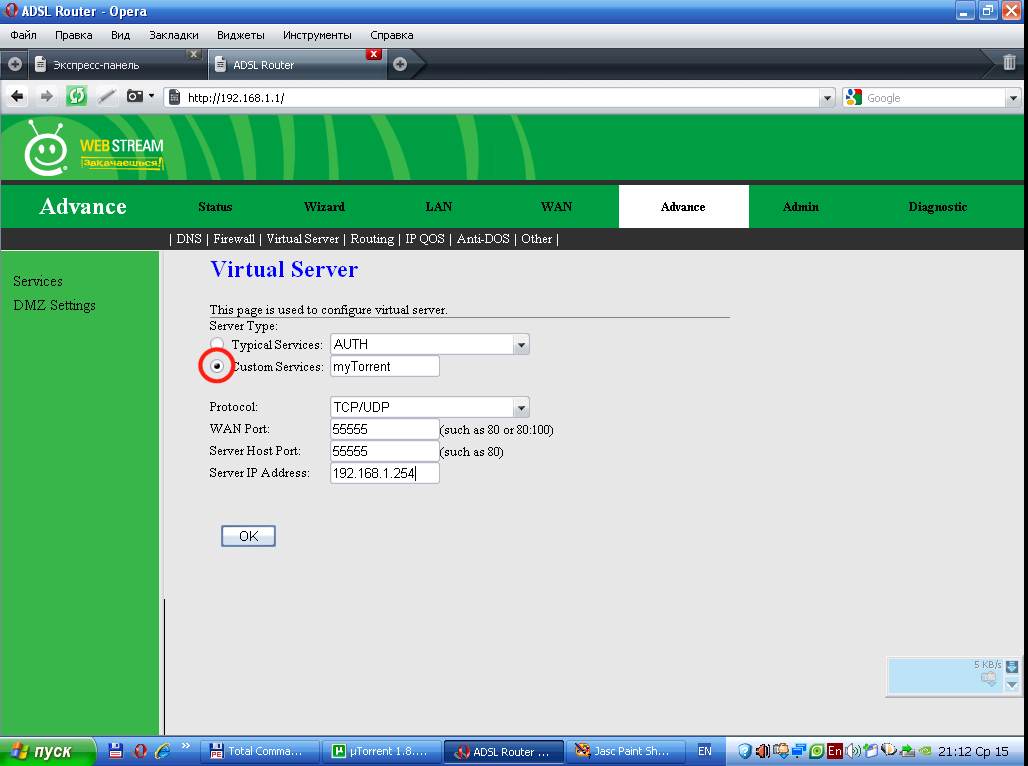This screenshot has height=766, width=1028.
Task: Select the Typical Services radio button
Action: click(x=217, y=345)
